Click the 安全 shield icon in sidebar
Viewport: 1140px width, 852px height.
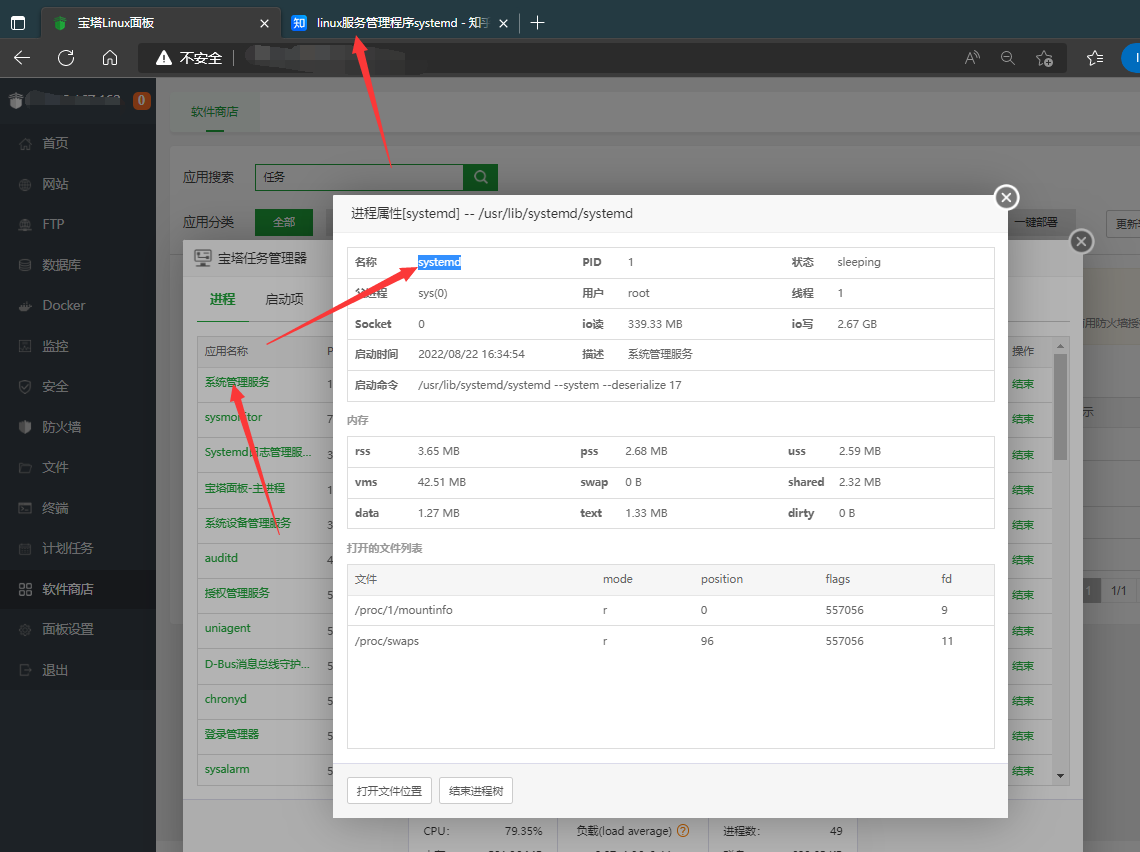coord(25,387)
